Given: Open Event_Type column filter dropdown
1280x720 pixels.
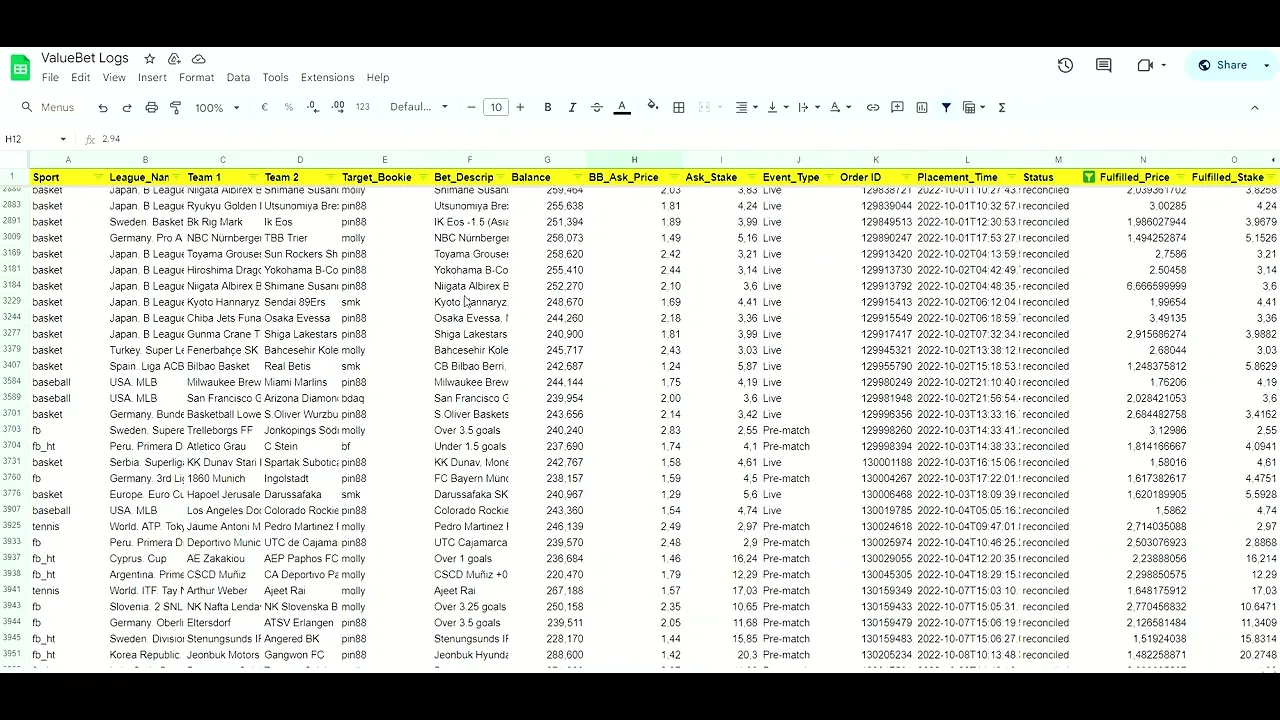Looking at the screenshot, I should [x=827, y=177].
